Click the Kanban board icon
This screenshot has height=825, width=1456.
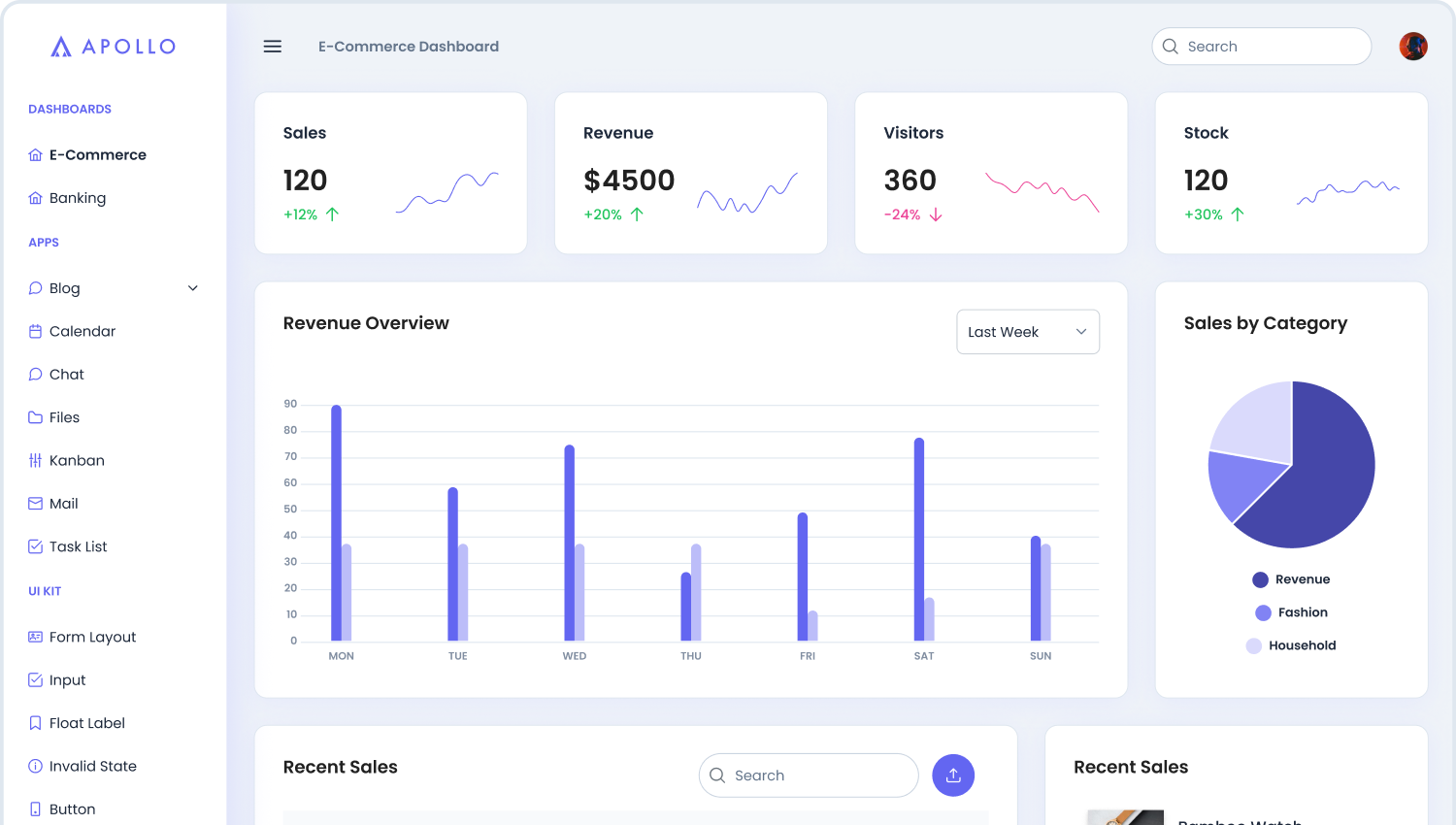(x=36, y=461)
